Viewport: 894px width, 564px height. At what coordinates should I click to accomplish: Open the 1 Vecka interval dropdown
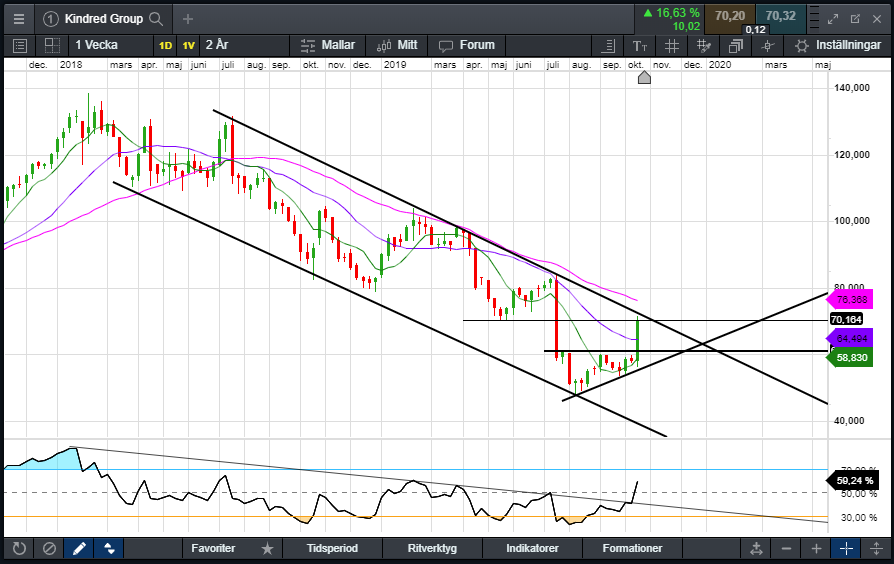(x=96, y=45)
